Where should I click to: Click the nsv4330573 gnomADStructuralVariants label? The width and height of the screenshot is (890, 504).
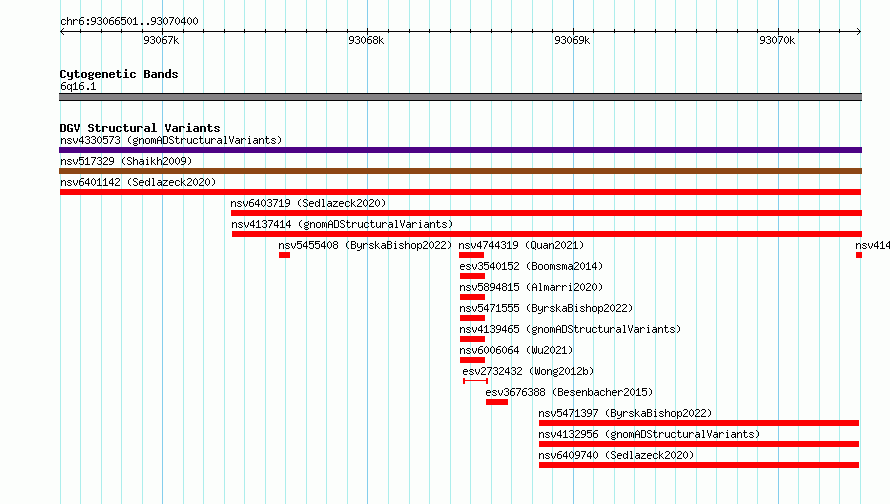pos(171,140)
